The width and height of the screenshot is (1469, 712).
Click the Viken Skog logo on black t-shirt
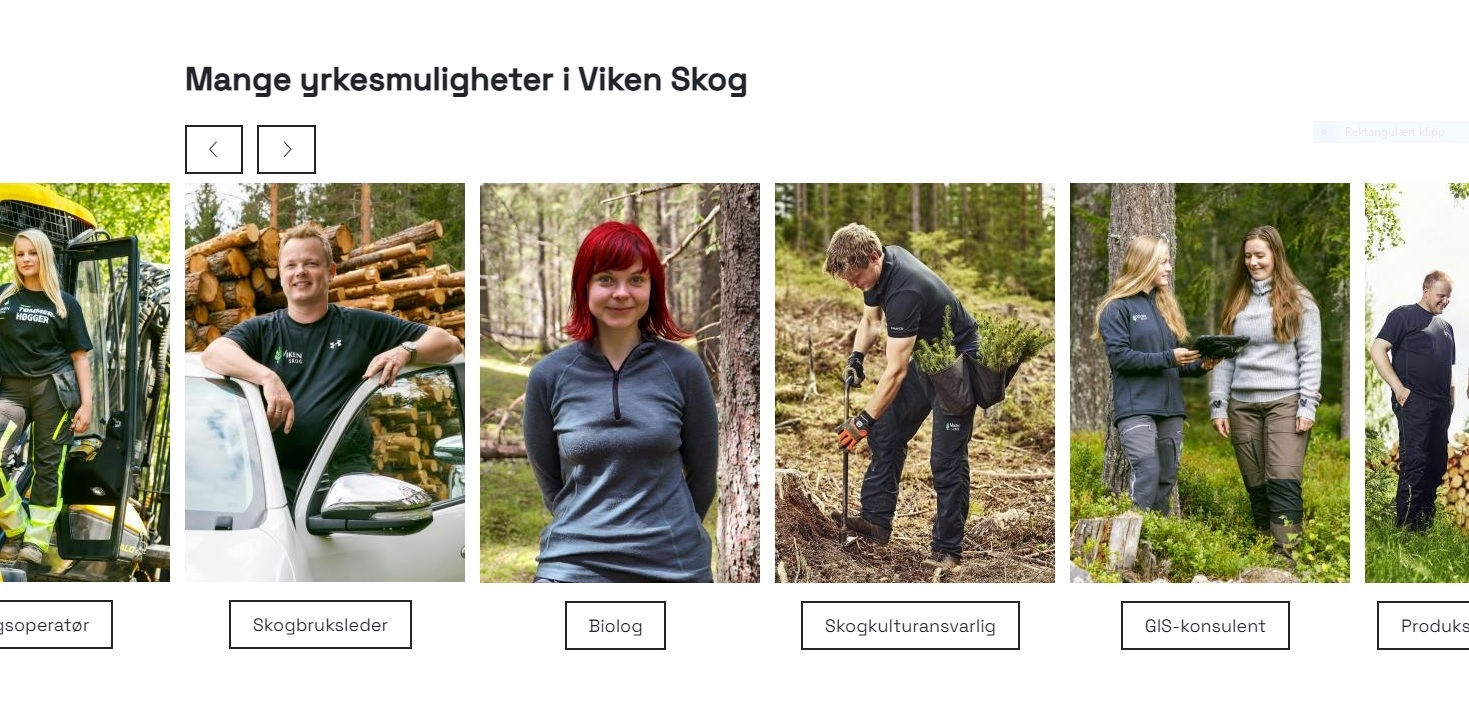pyautogui.click(x=289, y=356)
